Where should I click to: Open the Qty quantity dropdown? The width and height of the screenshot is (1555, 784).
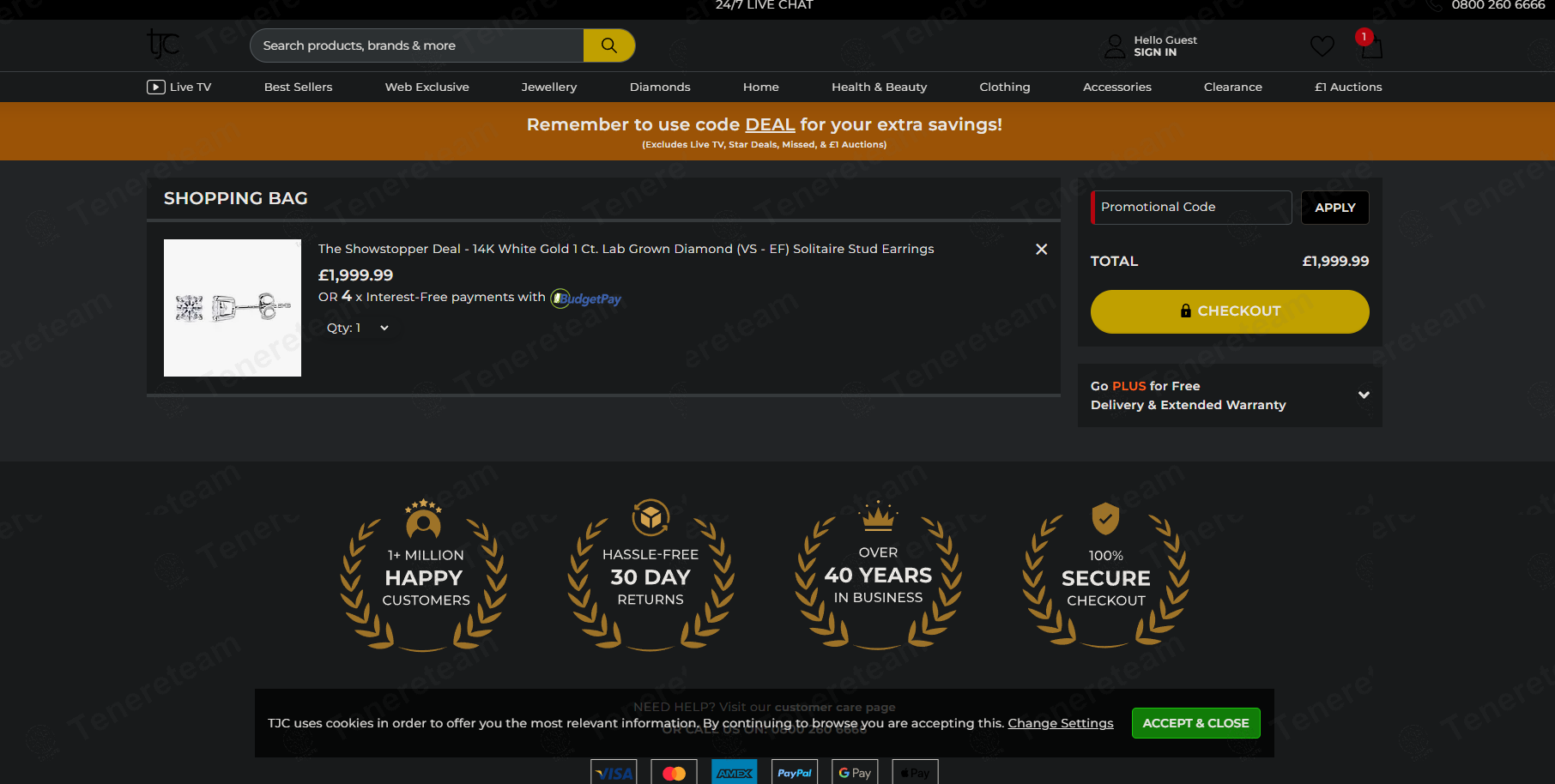tap(359, 328)
